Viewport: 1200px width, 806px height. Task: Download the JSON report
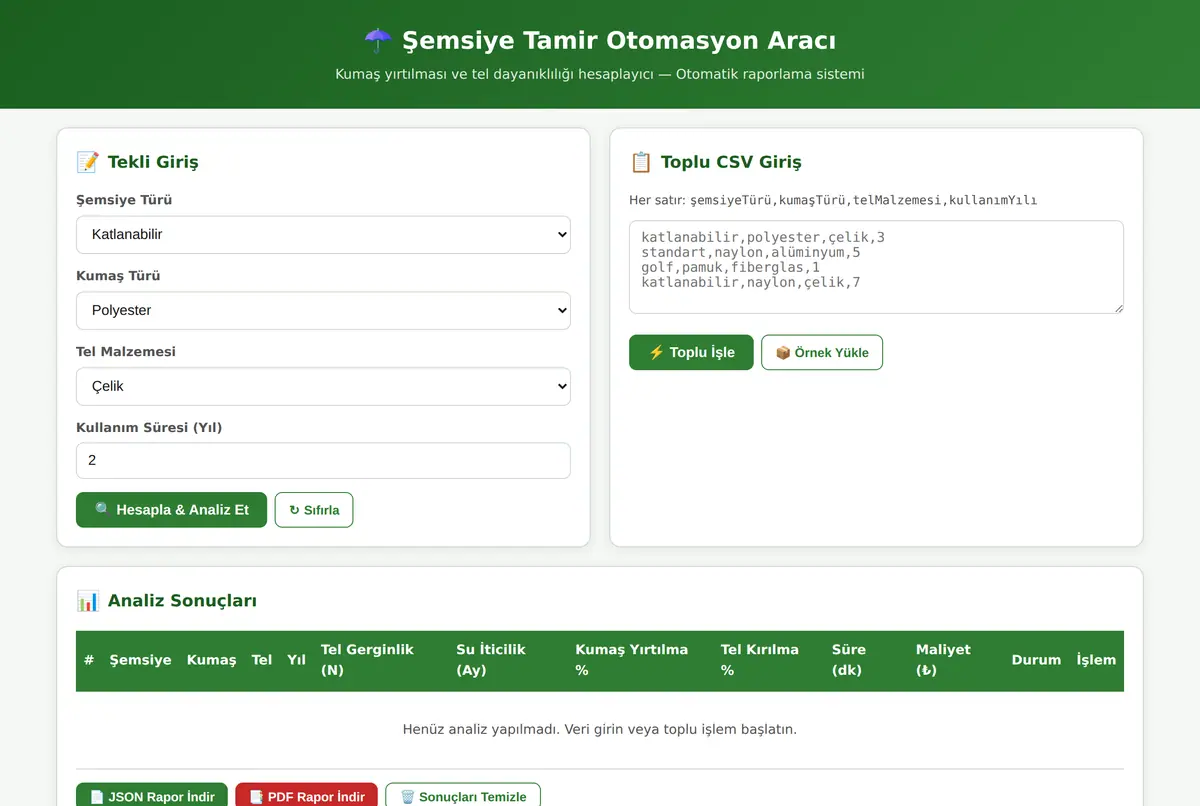point(152,797)
